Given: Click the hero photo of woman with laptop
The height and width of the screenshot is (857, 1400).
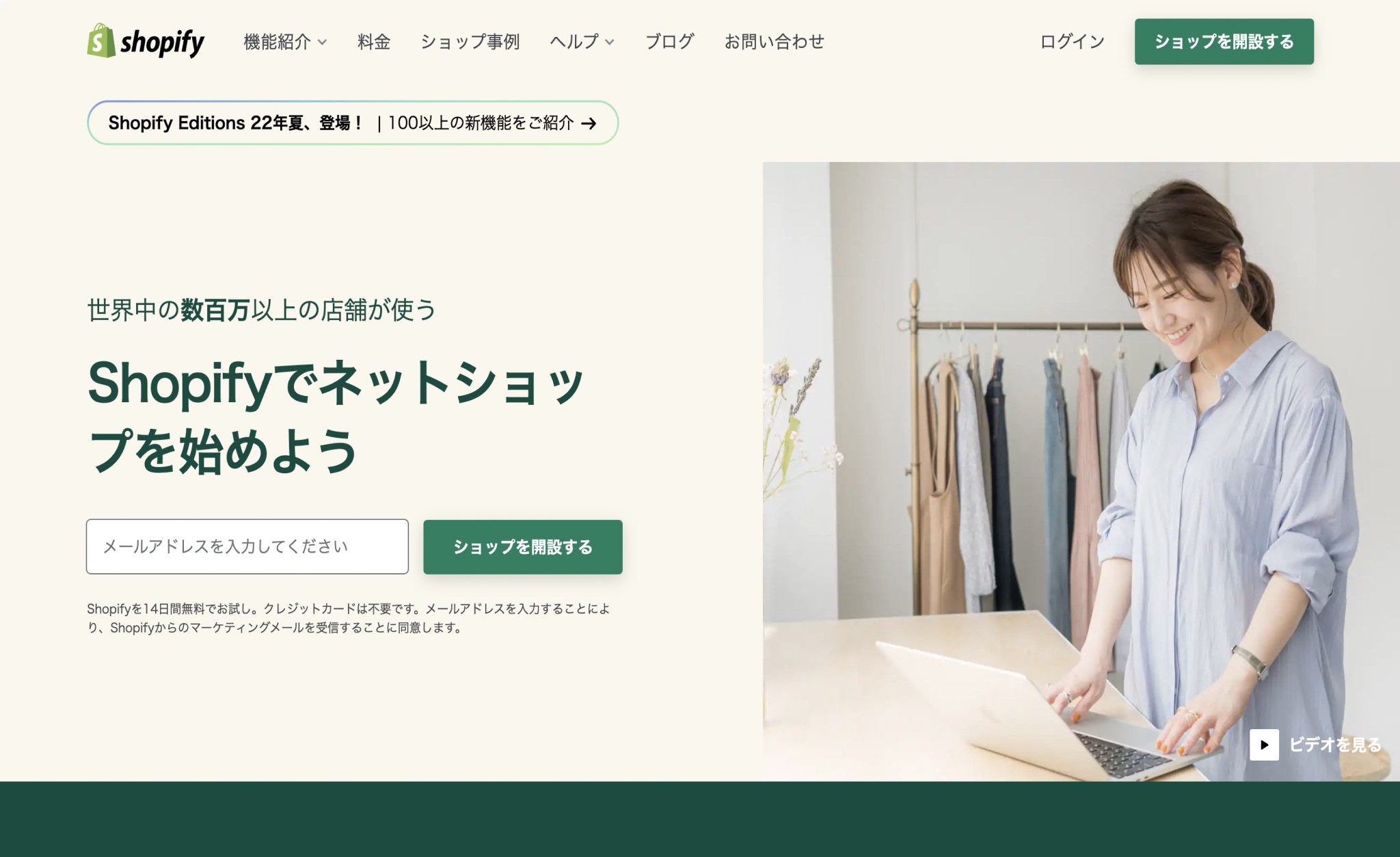Looking at the screenshot, I should [x=1081, y=471].
